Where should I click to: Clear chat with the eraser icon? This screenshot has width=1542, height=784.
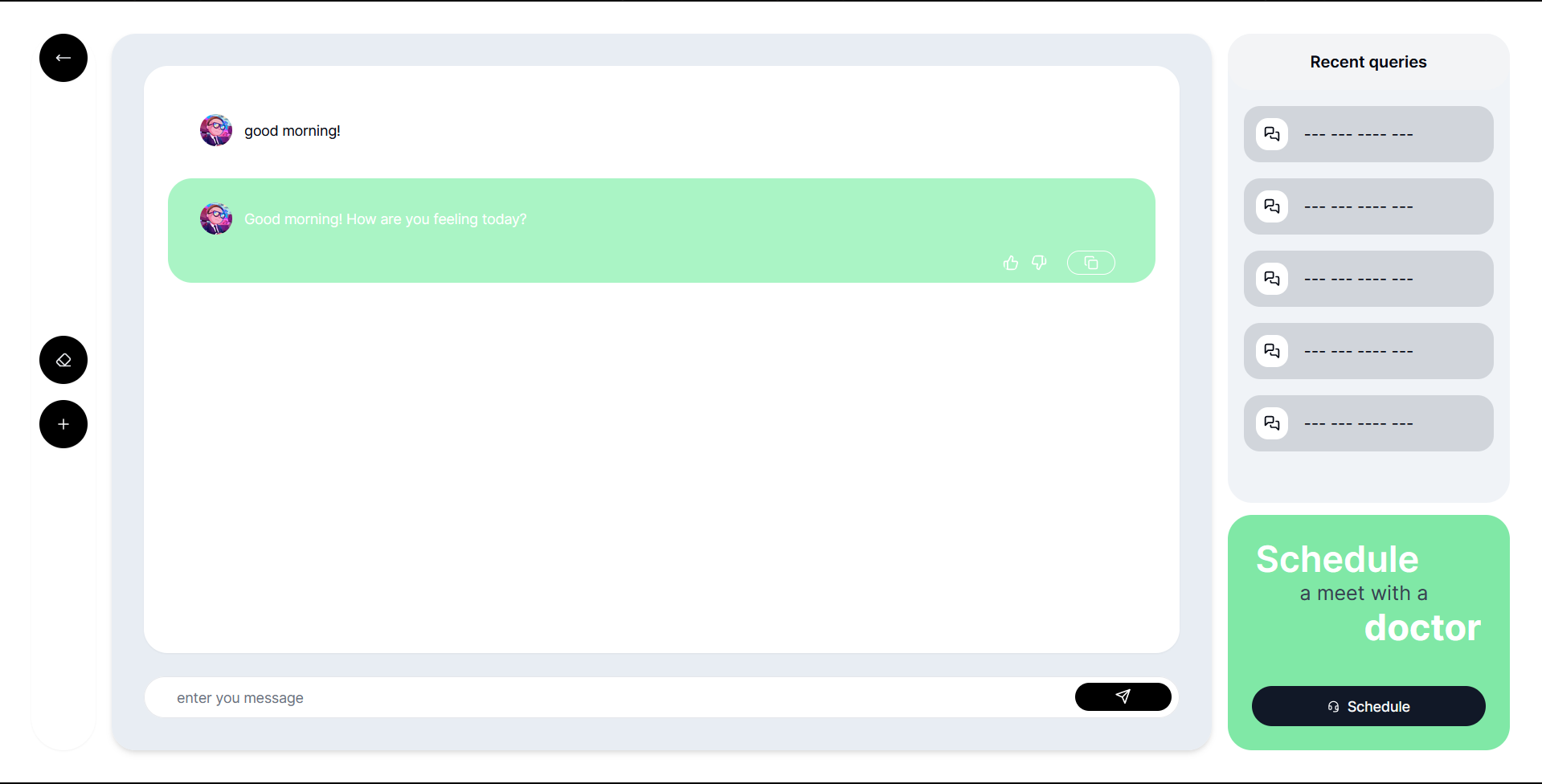pos(63,360)
